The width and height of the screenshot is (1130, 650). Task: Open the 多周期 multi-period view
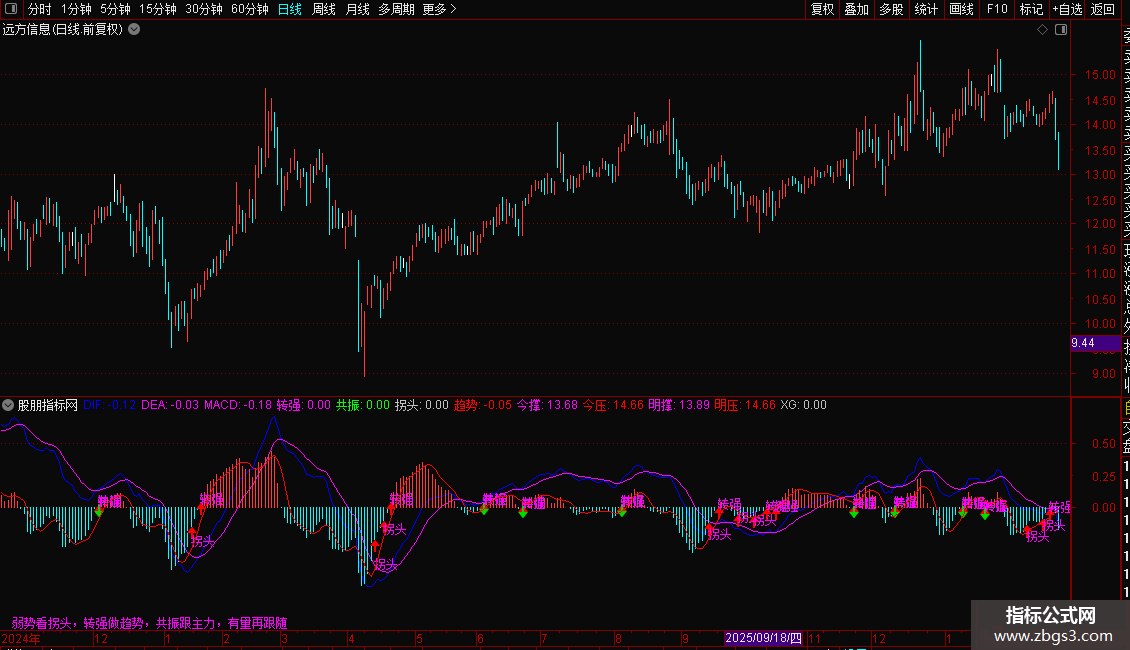tap(396, 9)
